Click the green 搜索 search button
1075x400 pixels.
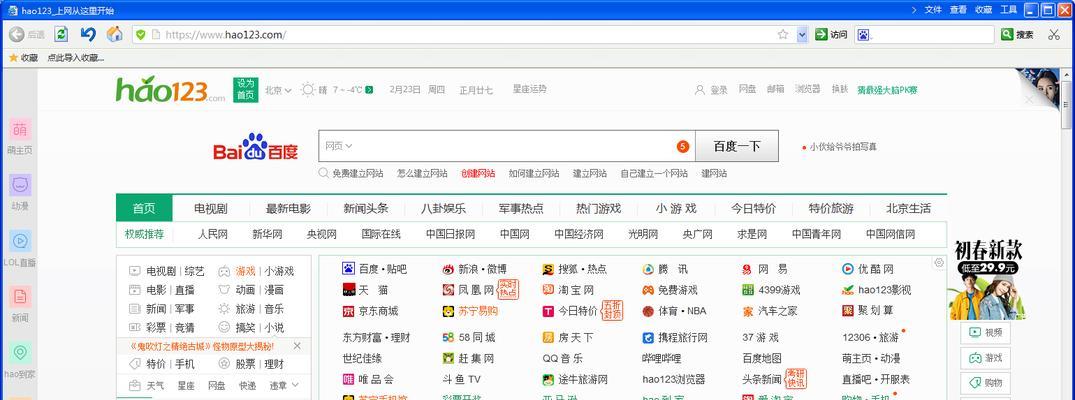point(1017,34)
